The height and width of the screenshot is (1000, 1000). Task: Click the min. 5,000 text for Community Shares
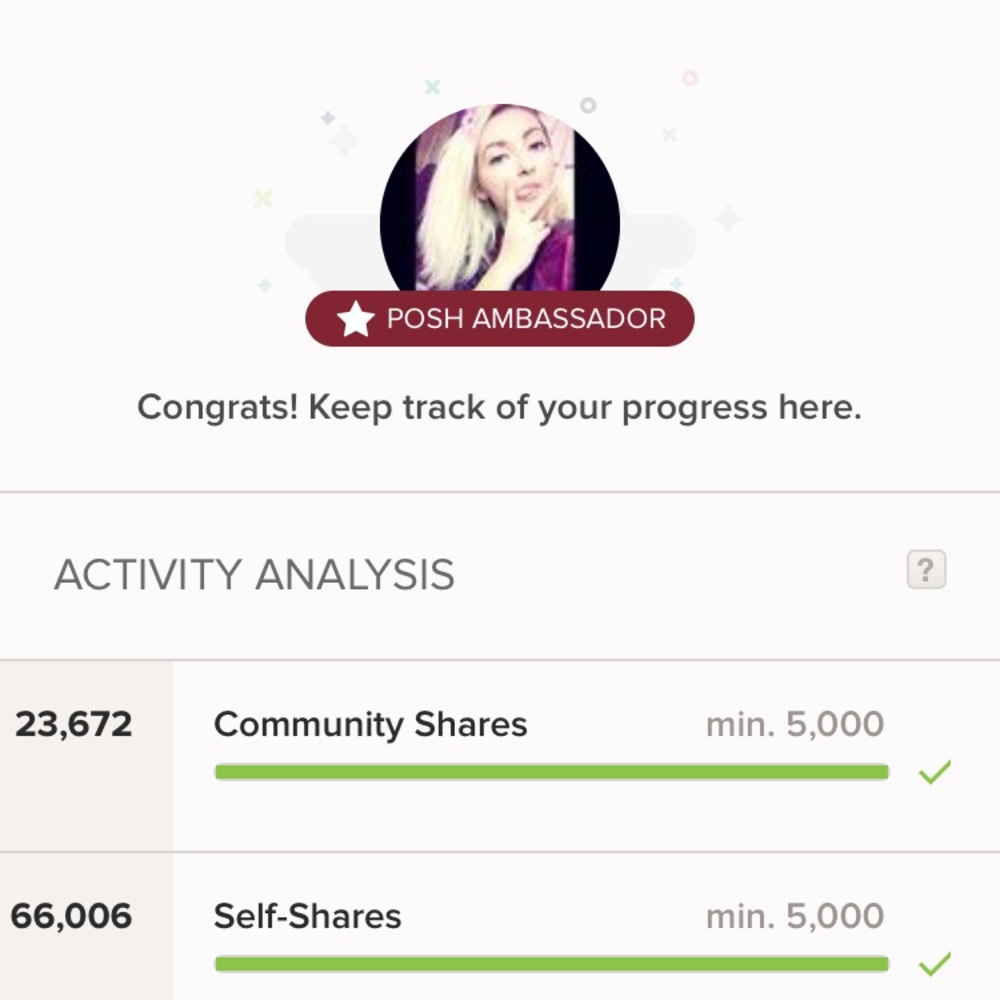(794, 724)
